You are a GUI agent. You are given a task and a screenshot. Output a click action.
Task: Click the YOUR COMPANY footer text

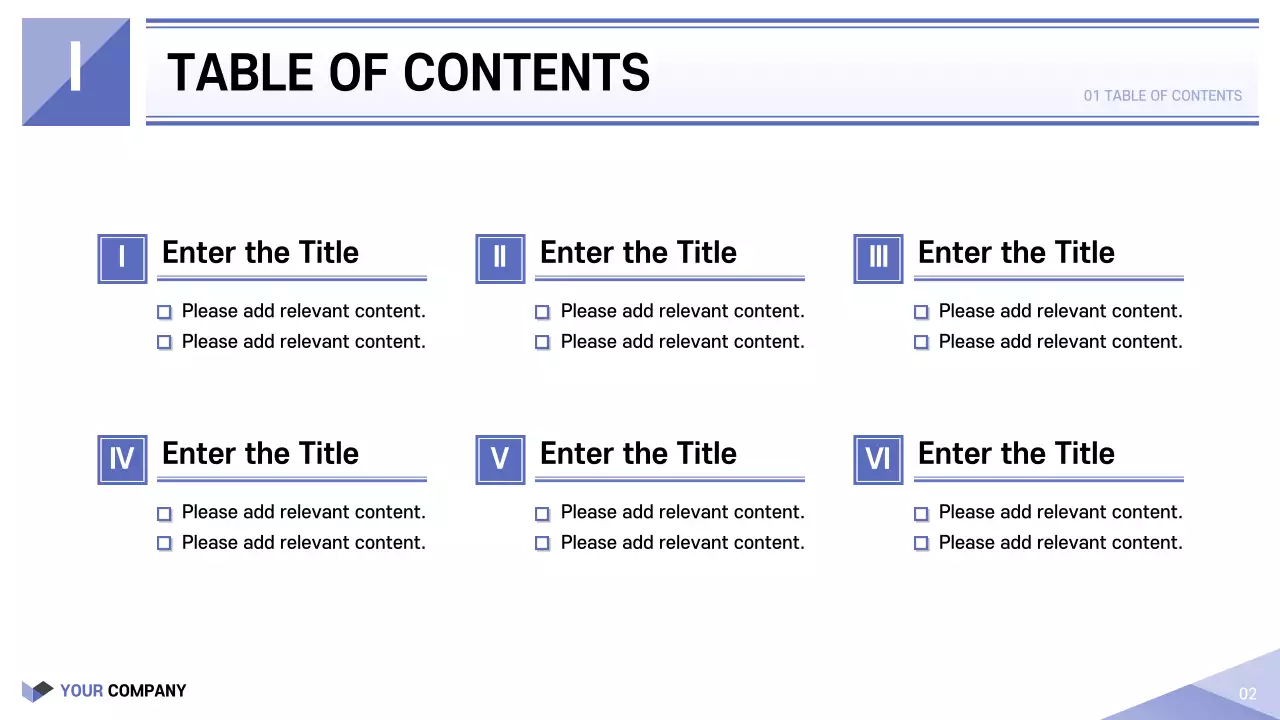point(123,691)
